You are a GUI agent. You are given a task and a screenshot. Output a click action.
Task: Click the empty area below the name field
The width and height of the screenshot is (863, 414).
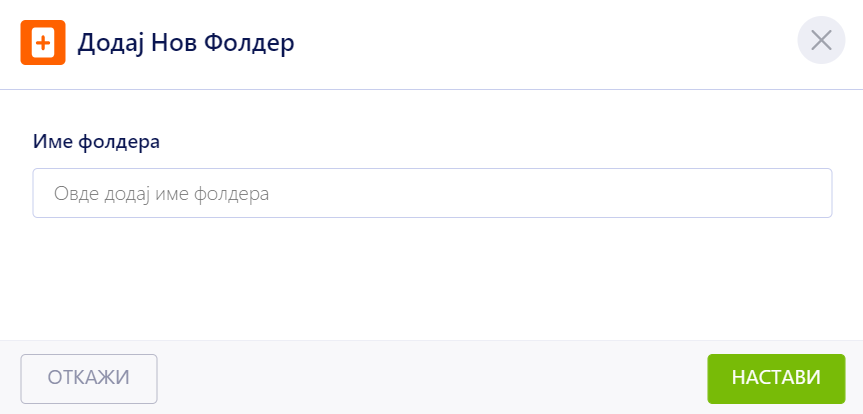432,278
